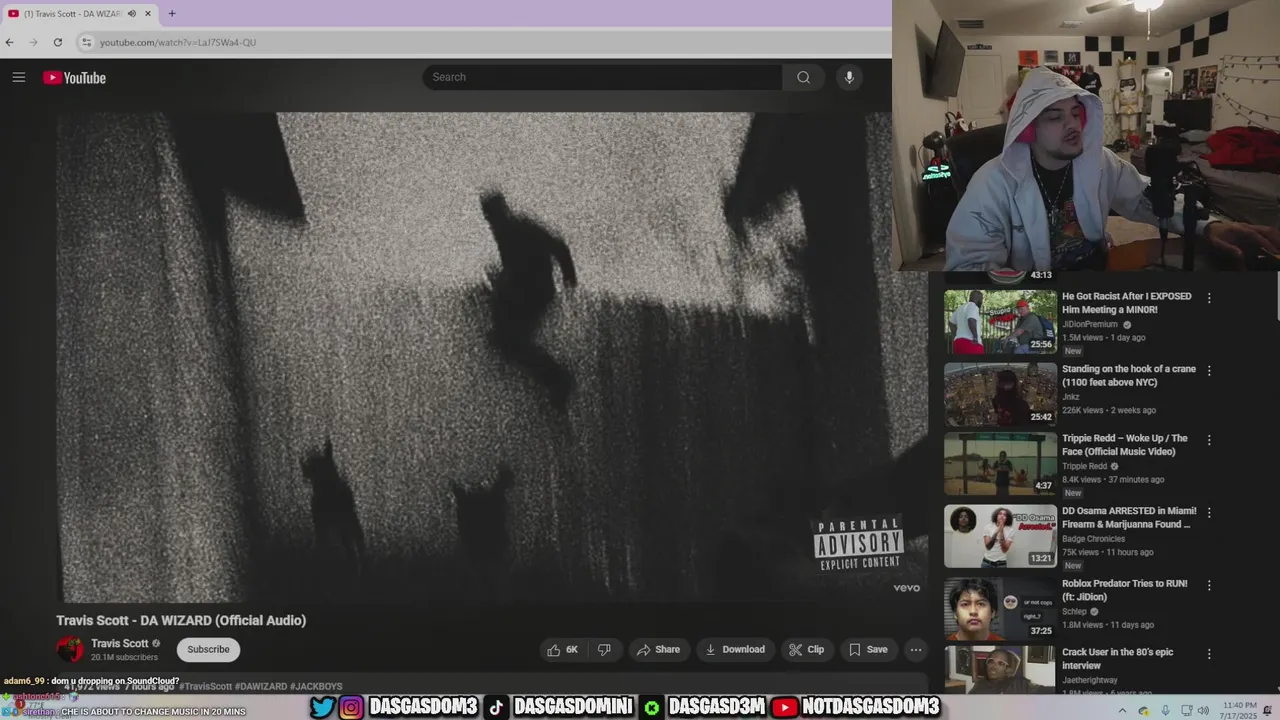This screenshot has height=720, width=1280.
Task: Start voice search with microphone icon
Action: point(849,77)
